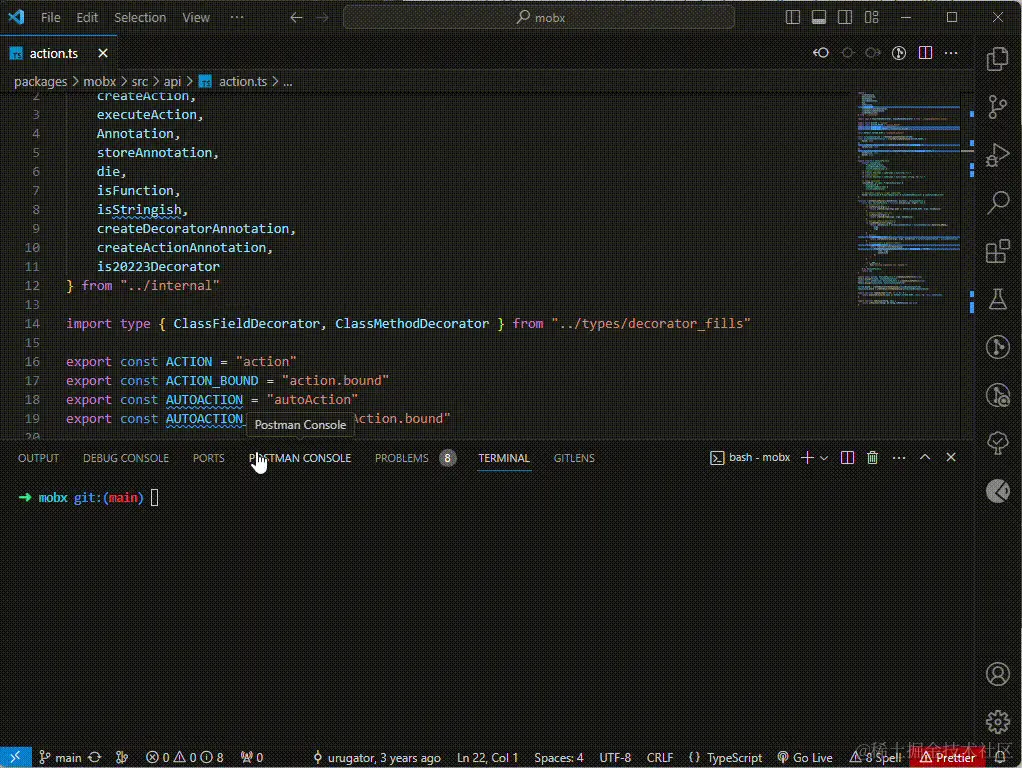Open Run and Debug view

point(997,155)
